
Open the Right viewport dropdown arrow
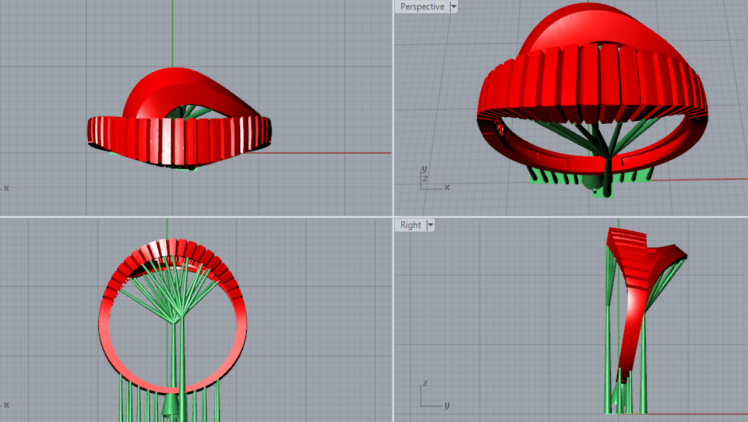coord(430,225)
